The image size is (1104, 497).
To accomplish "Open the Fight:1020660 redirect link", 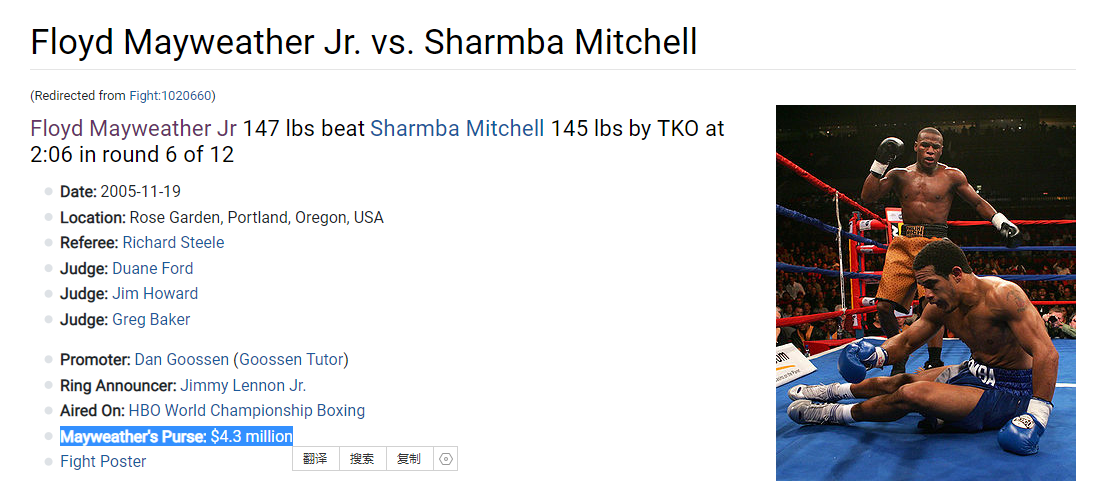I will click(170, 96).
